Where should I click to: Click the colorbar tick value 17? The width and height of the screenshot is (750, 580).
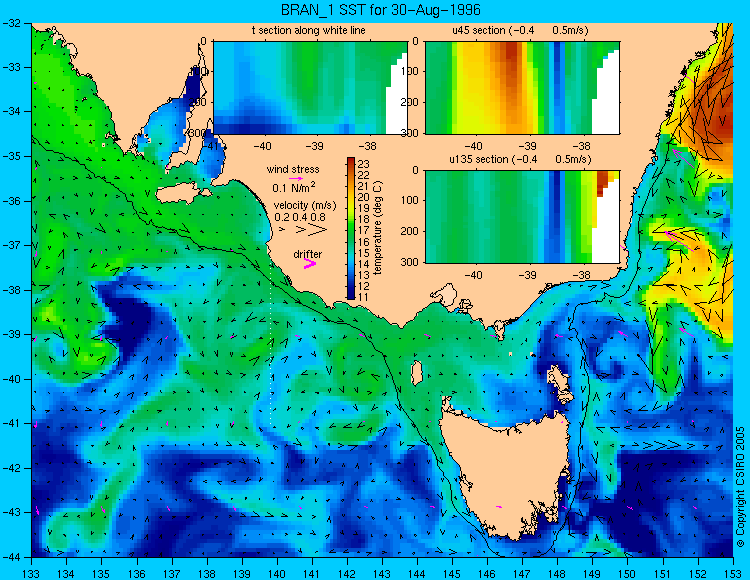pyautogui.click(x=364, y=231)
